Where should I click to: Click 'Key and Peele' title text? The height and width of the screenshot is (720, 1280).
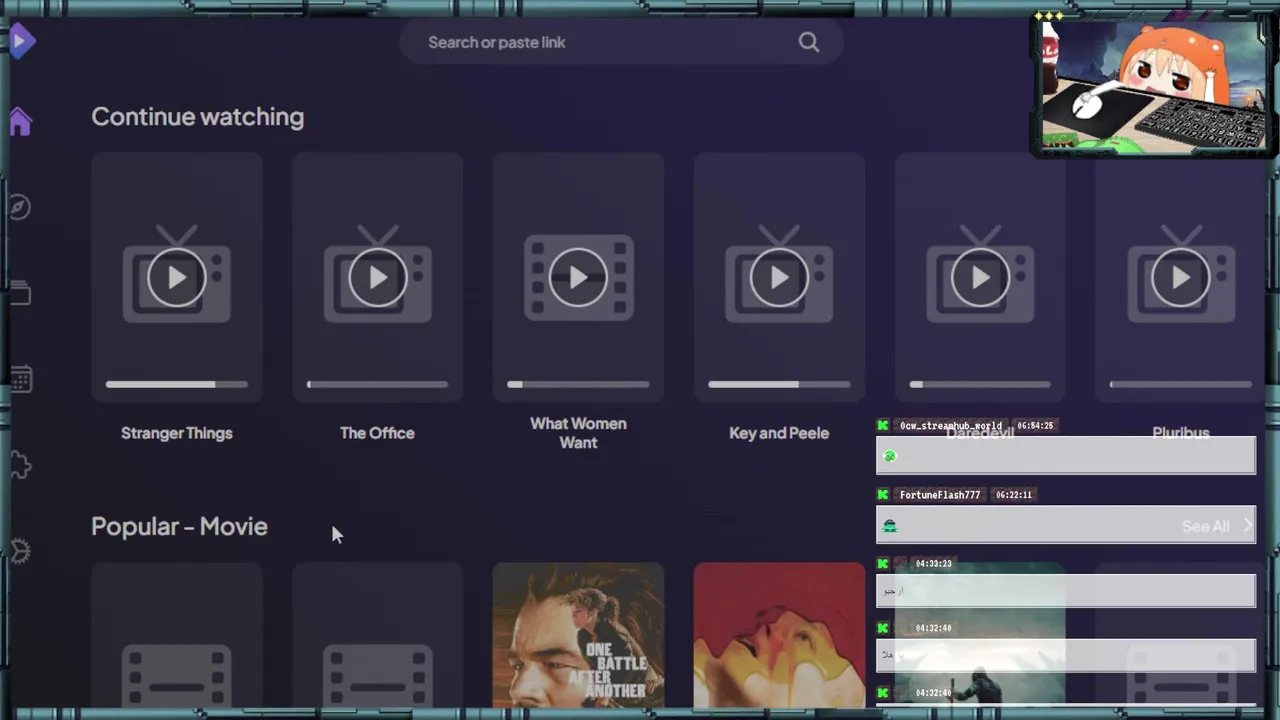[x=779, y=433]
